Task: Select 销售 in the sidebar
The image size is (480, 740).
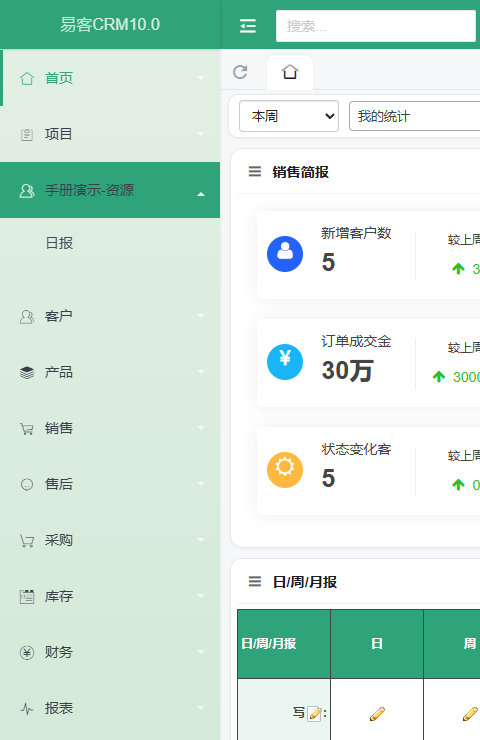Action: (x=110, y=428)
